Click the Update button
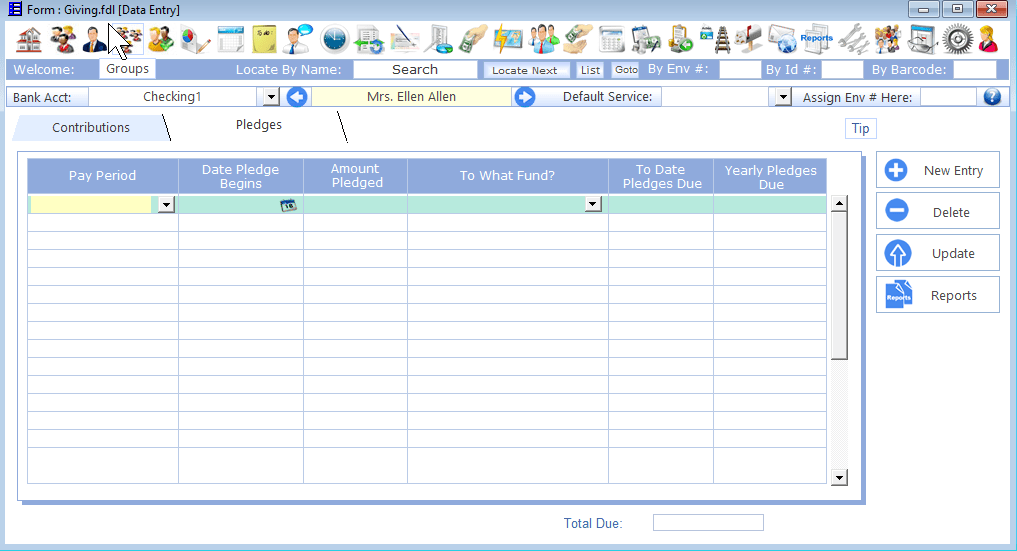 938,253
